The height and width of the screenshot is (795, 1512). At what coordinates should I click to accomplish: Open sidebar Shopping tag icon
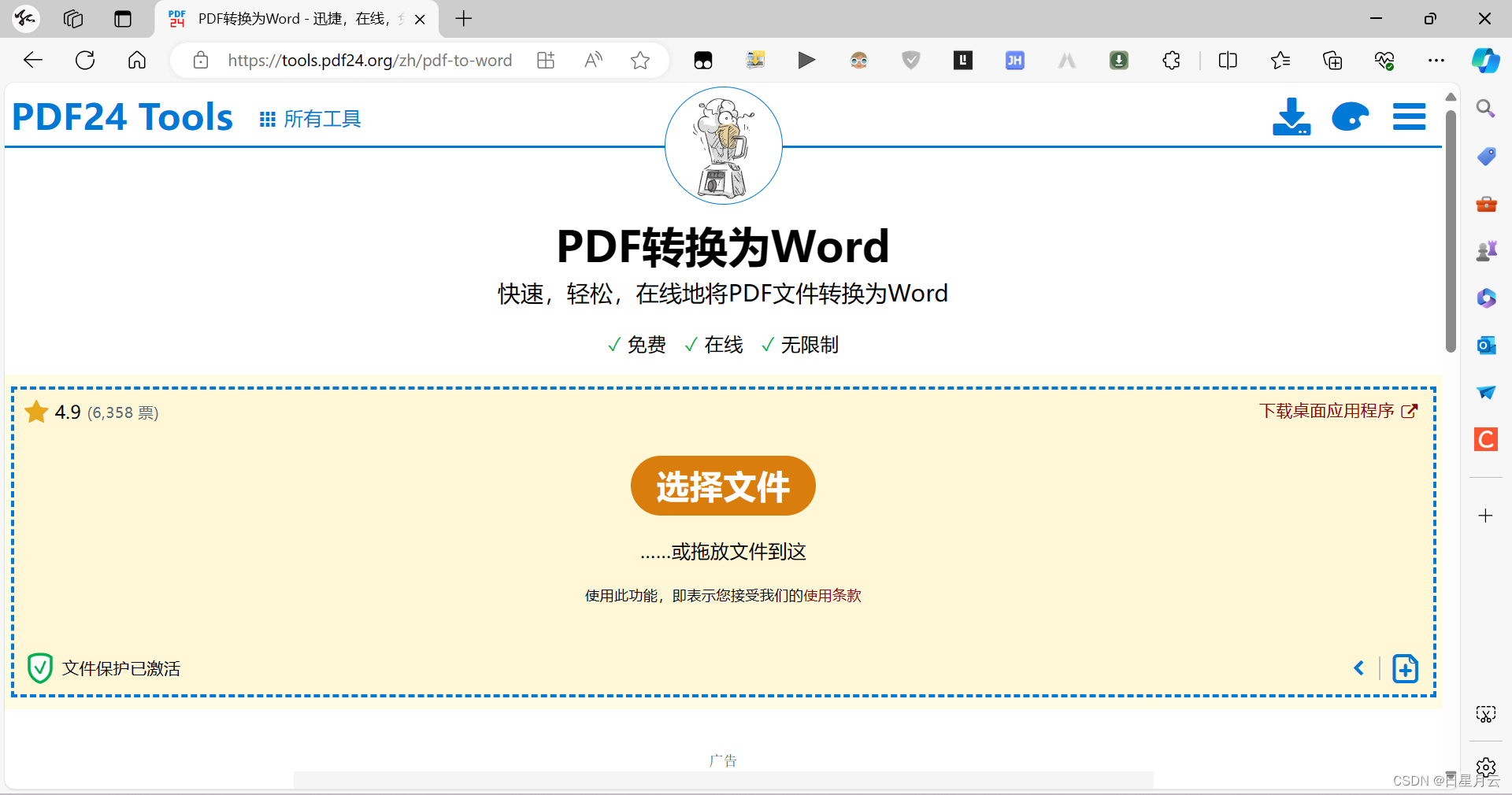(x=1486, y=156)
